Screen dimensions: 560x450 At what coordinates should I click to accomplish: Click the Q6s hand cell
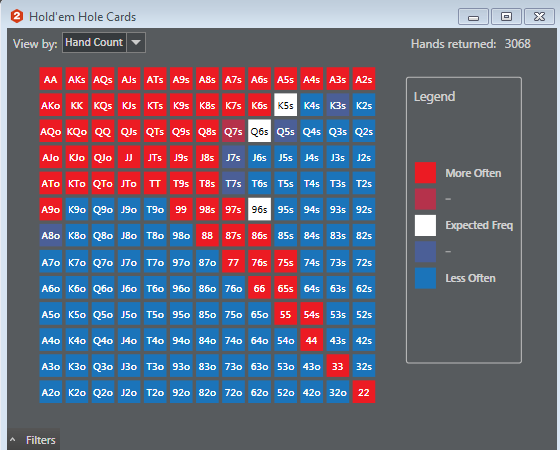pyautogui.click(x=259, y=131)
